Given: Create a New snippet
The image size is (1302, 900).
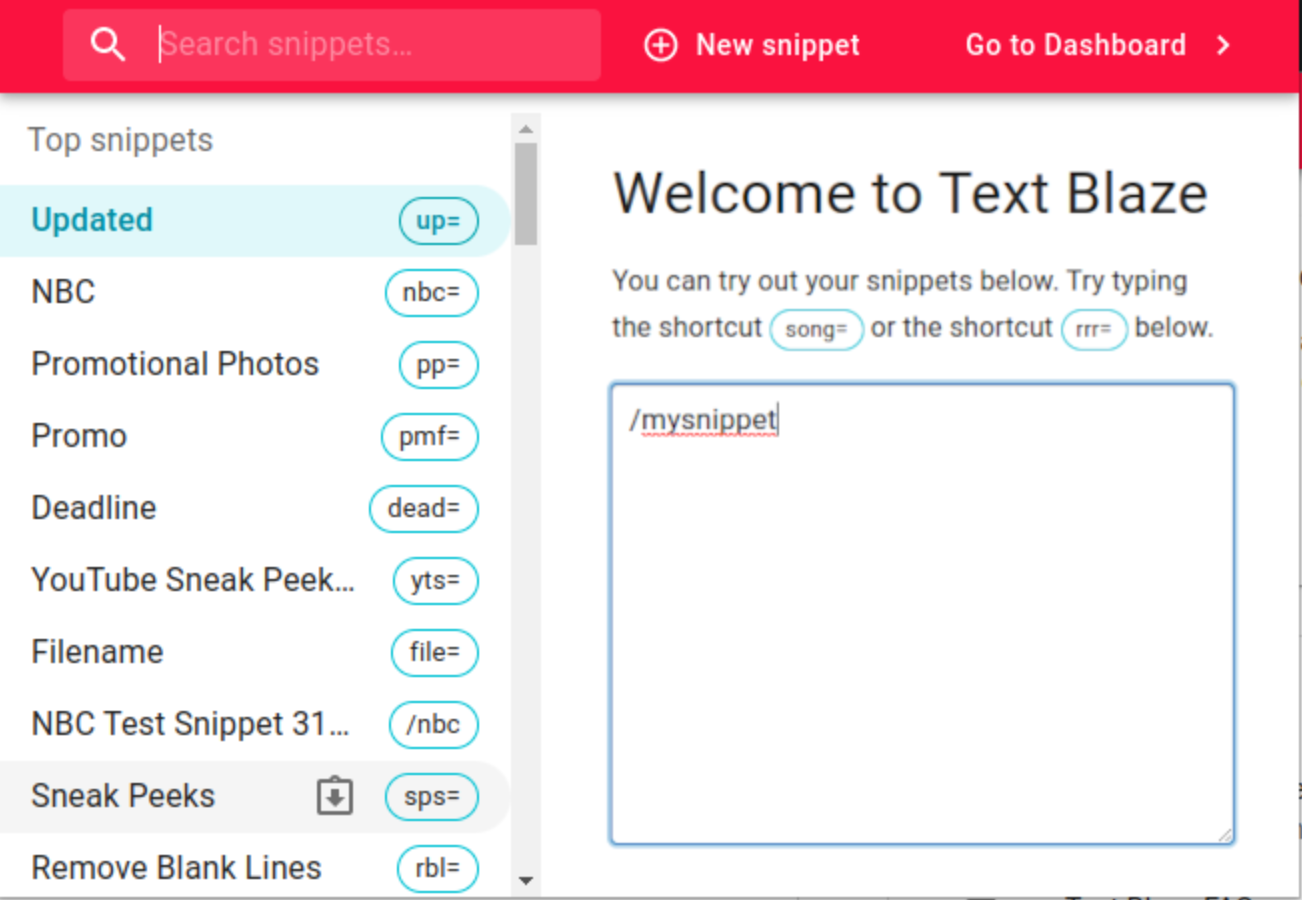Looking at the screenshot, I should 752,45.
